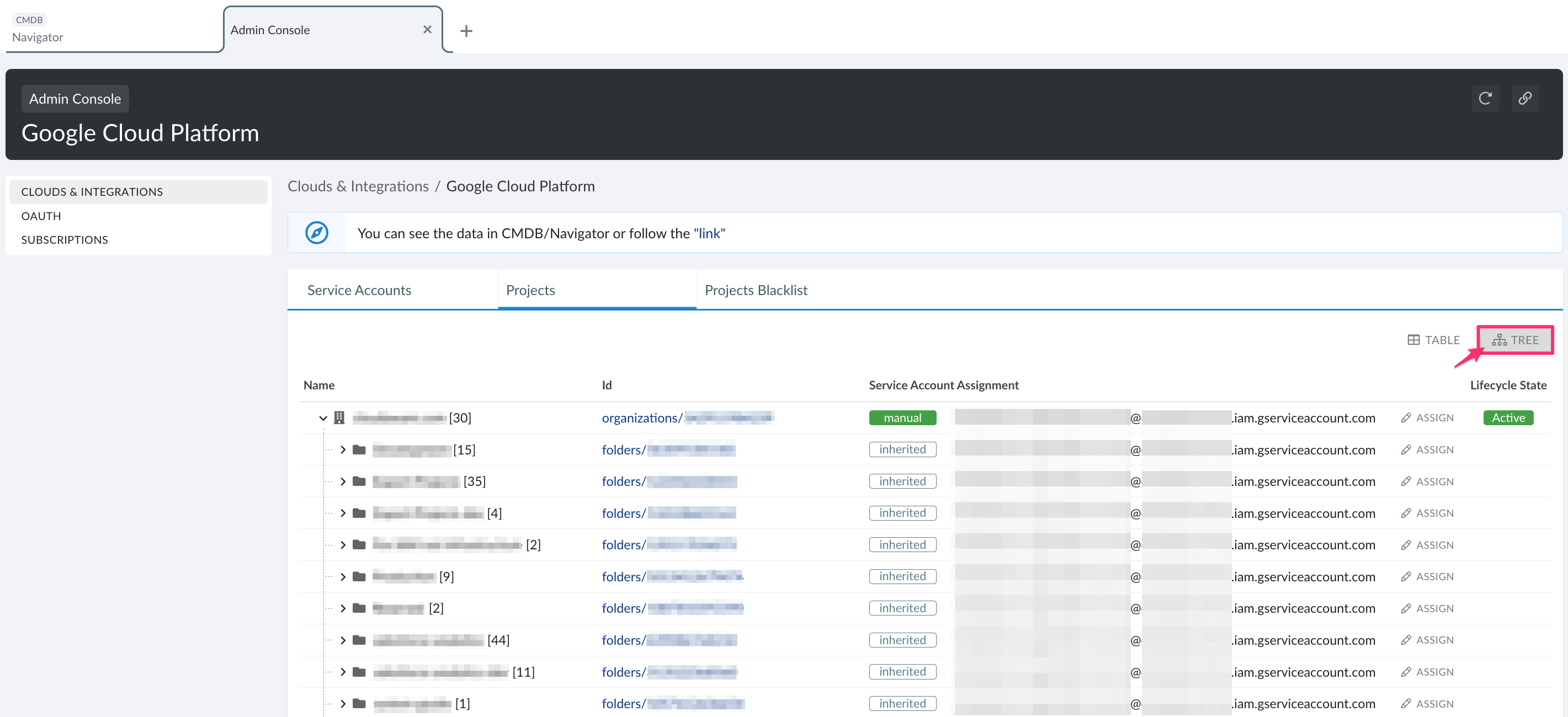Expand the folder row labeled [15]

(x=343, y=450)
